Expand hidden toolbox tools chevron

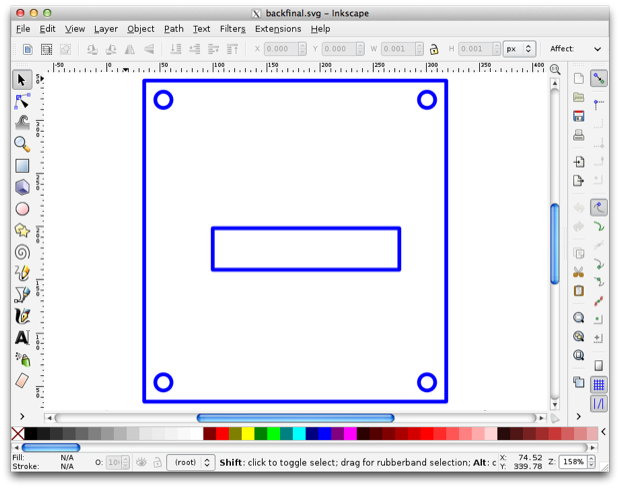coord(22,416)
